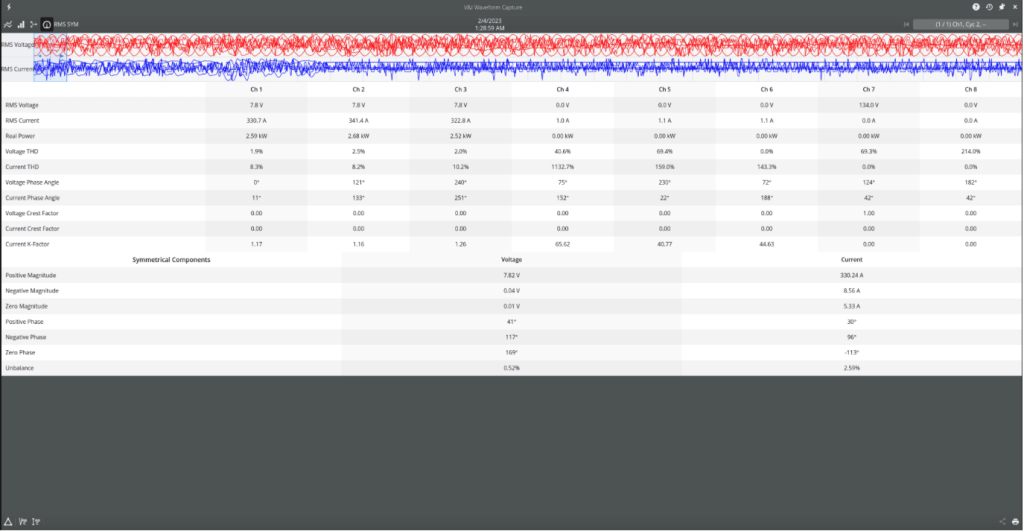The width and height of the screenshot is (1024, 531).
Task: Click the Current Phase Angle row label
Action: [x=33, y=198]
